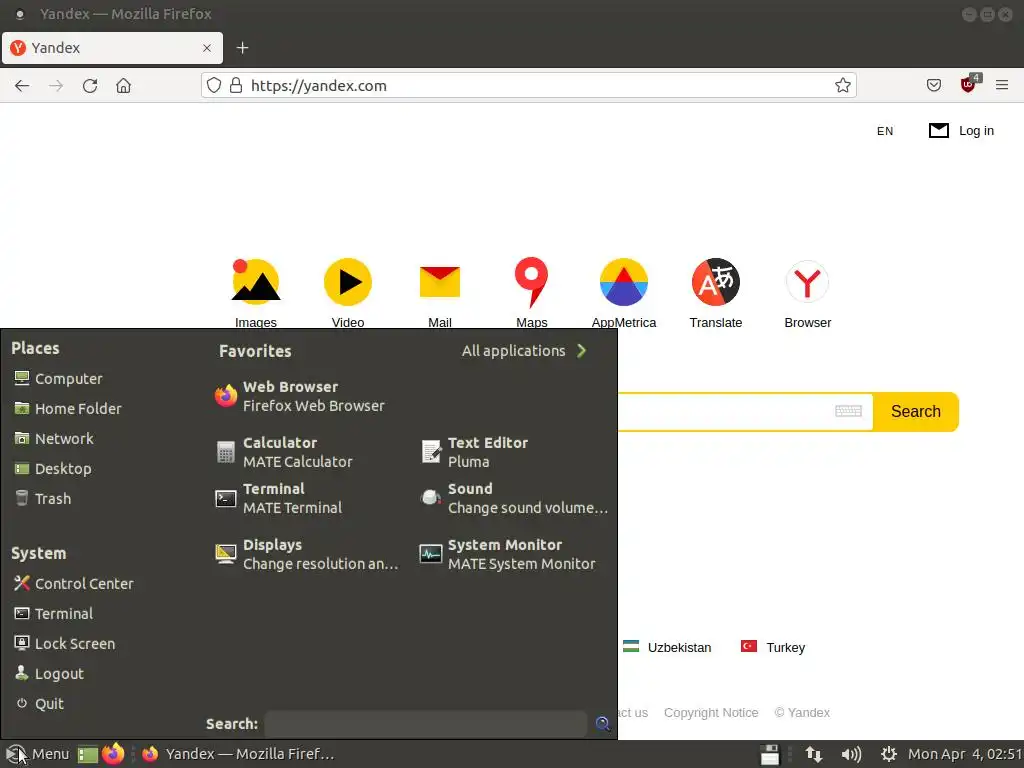Open Network in Places
The image size is (1024, 768).
[54, 439]
